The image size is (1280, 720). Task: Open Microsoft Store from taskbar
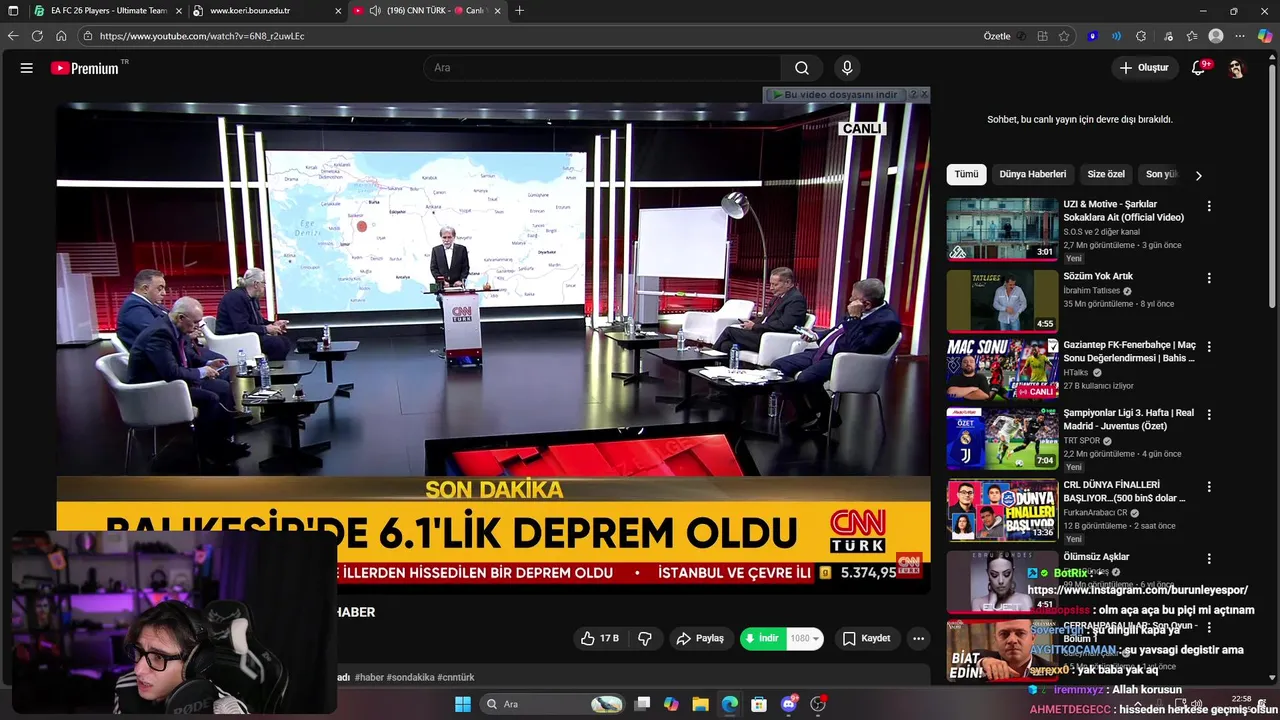click(759, 704)
